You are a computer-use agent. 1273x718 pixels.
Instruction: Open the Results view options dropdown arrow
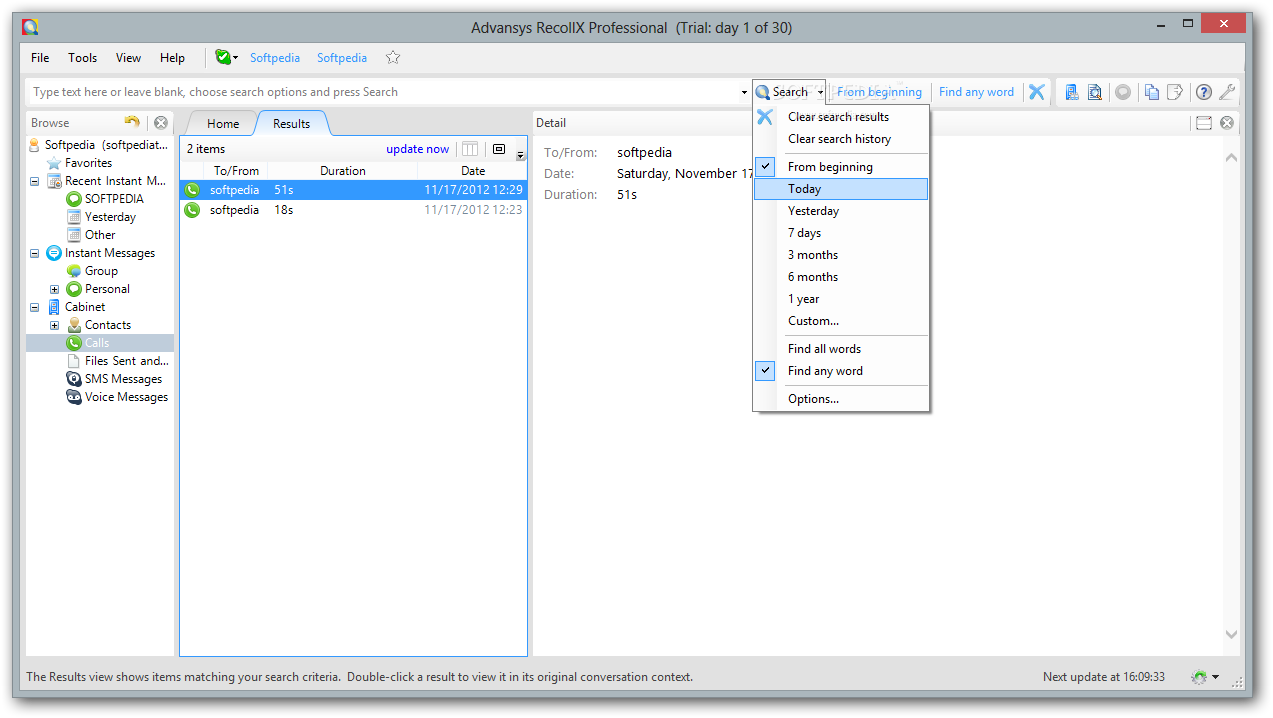coord(520,155)
